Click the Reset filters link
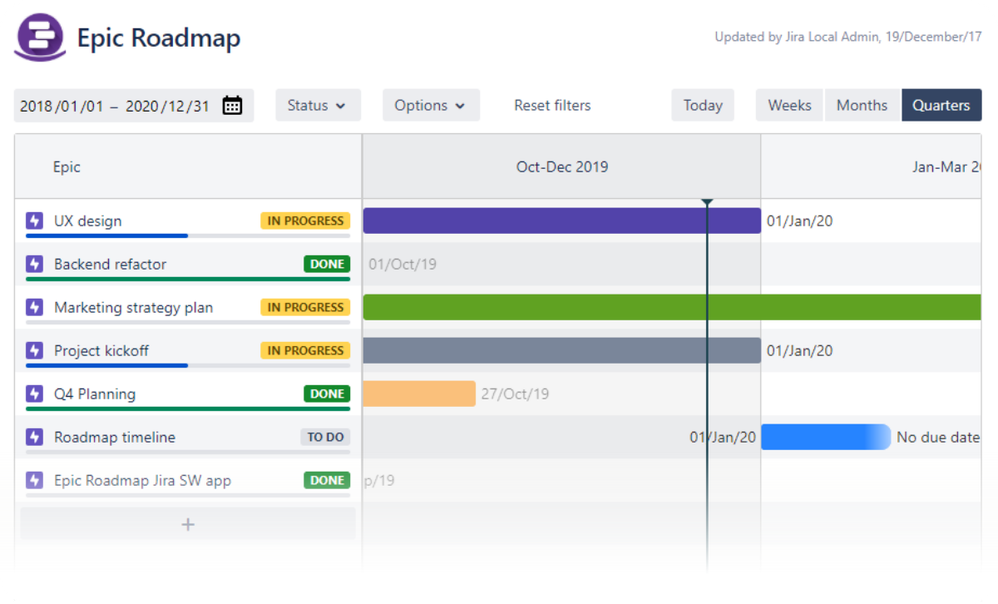 (x=552, y=104)
